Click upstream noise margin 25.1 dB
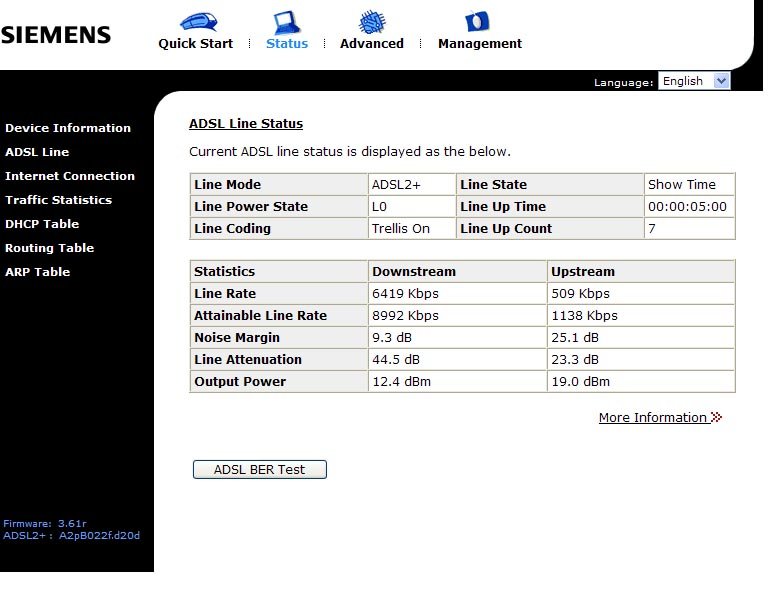Screen dimensions: 782x596 (x=575, y=338)
